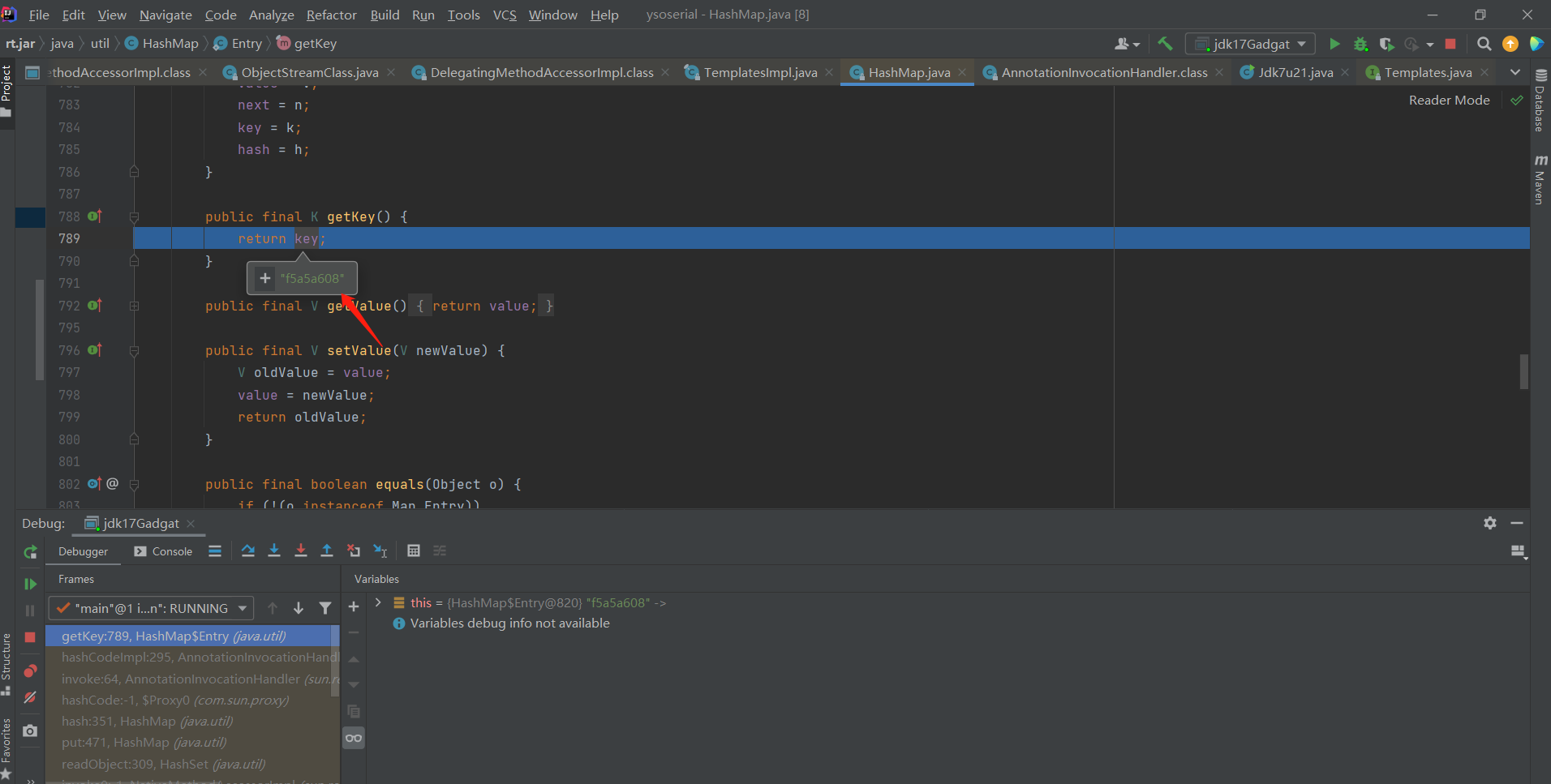Click Resume Program in debug sidebar

pos(30,584)
